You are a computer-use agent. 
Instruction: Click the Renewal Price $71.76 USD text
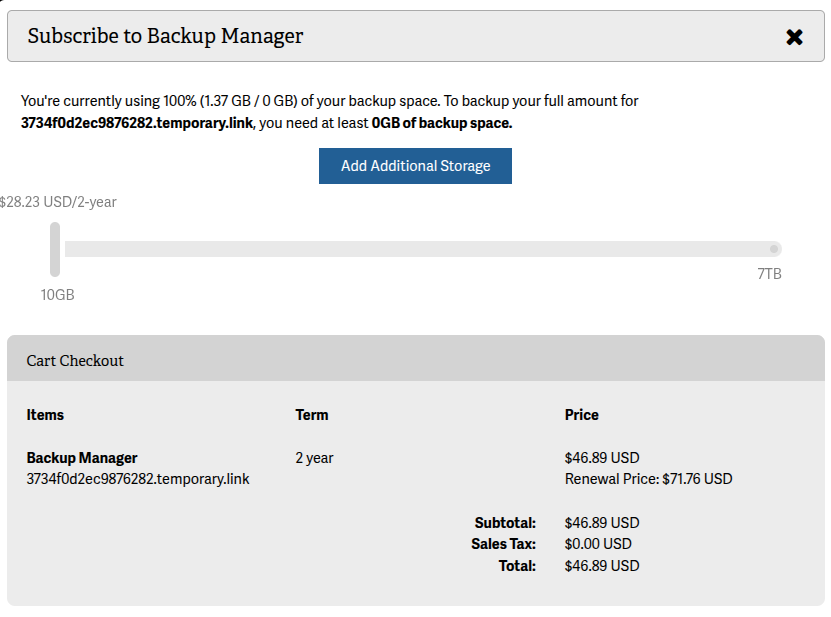(x=648, y=479)
